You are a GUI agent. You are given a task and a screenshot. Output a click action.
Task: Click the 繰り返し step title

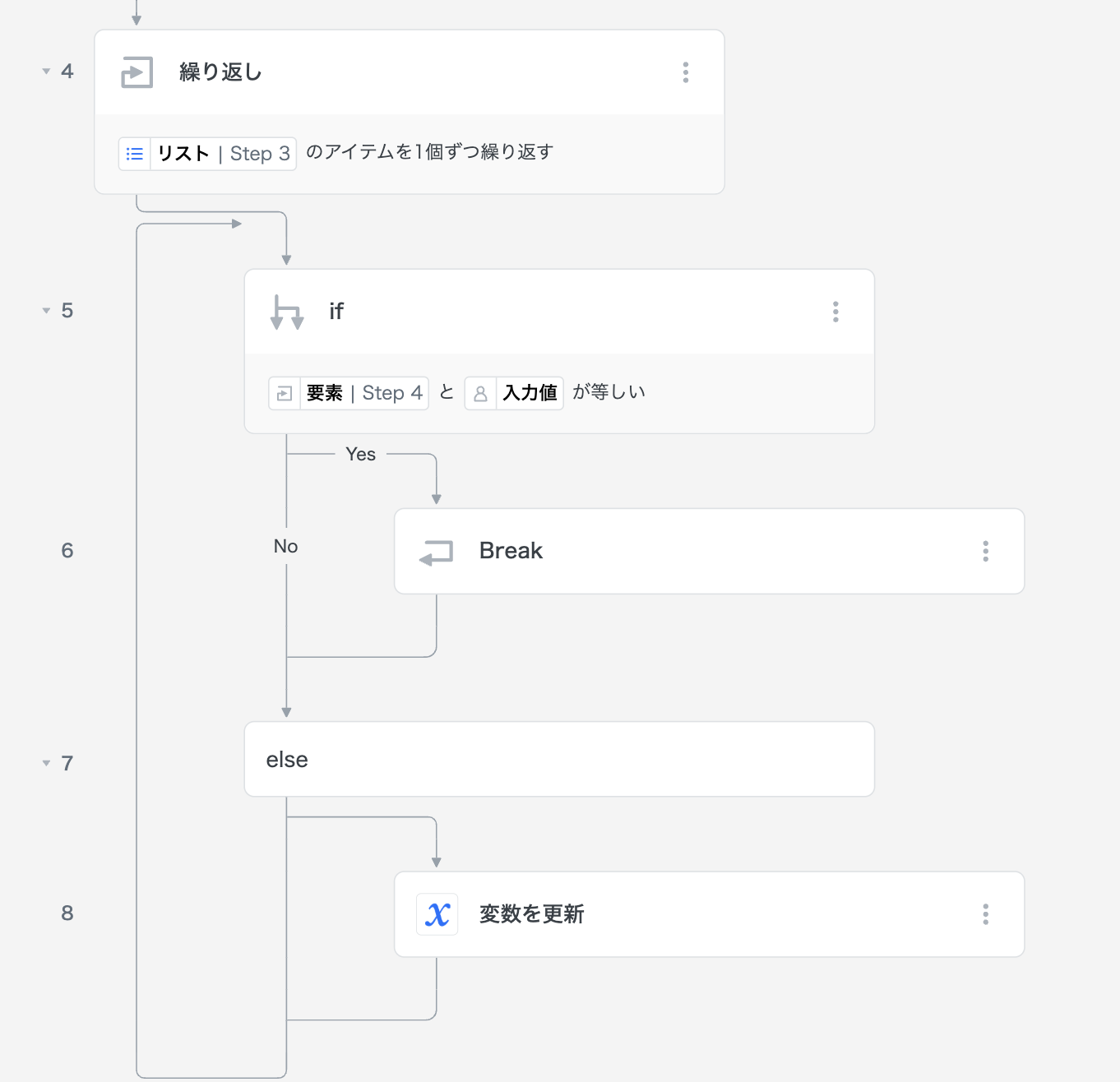(x=220, y=72)
